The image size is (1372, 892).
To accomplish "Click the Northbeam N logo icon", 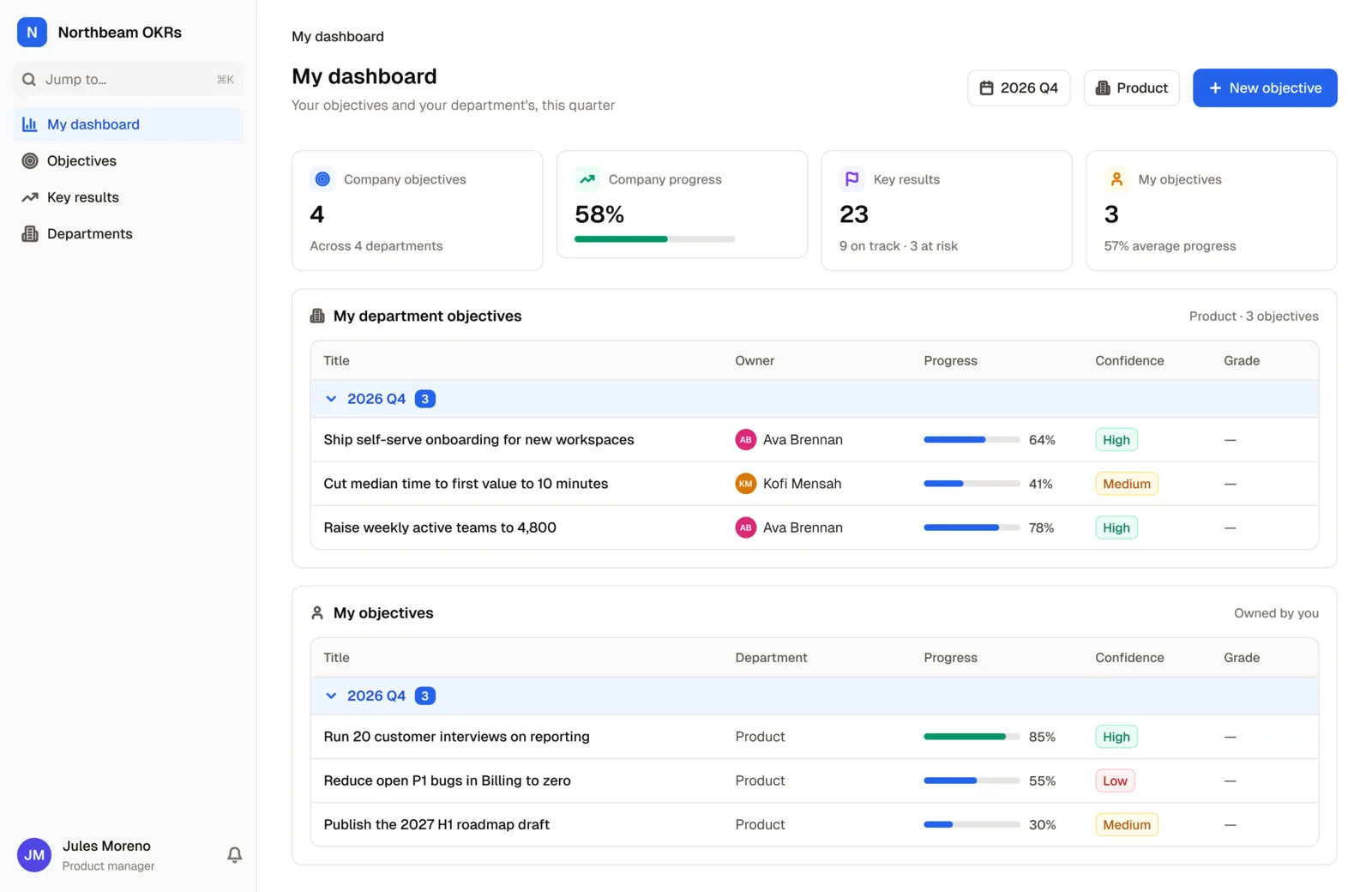I will (32, 33).
